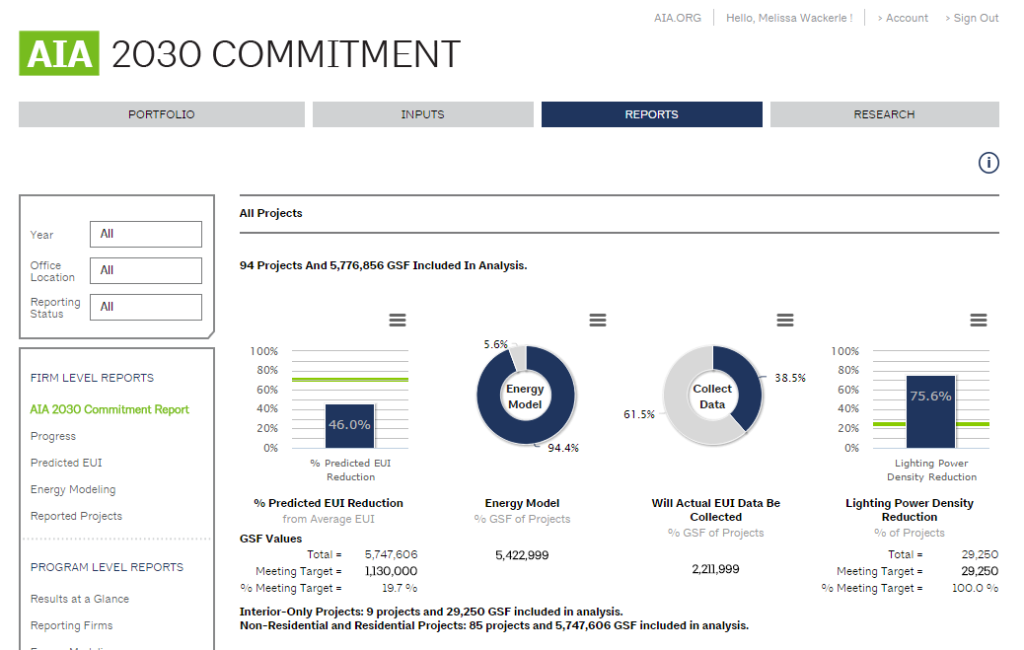Expand the Office Location dropdown
This screenshot has width=1024, height=650.
(146, 271)
